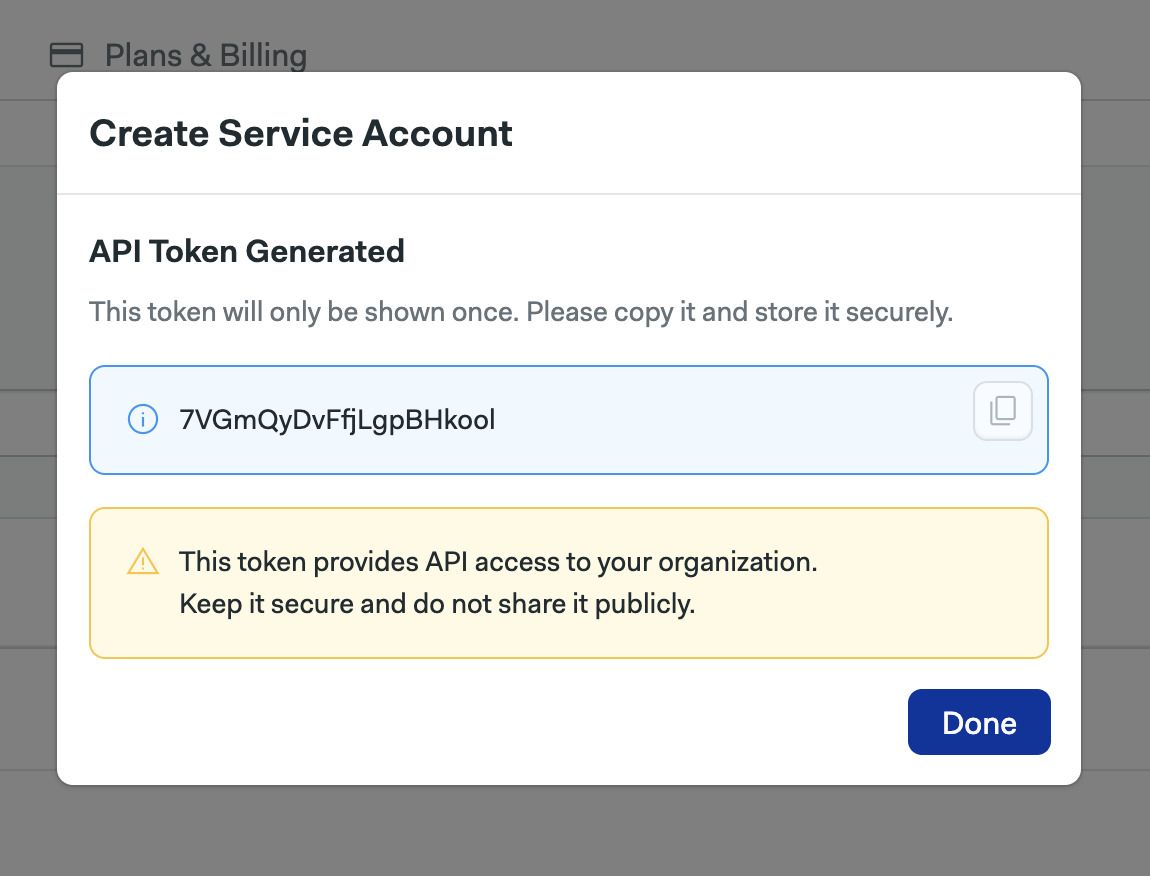Click the token security warning message
This screenshot has width=1150, height=876.
(498, 582)
